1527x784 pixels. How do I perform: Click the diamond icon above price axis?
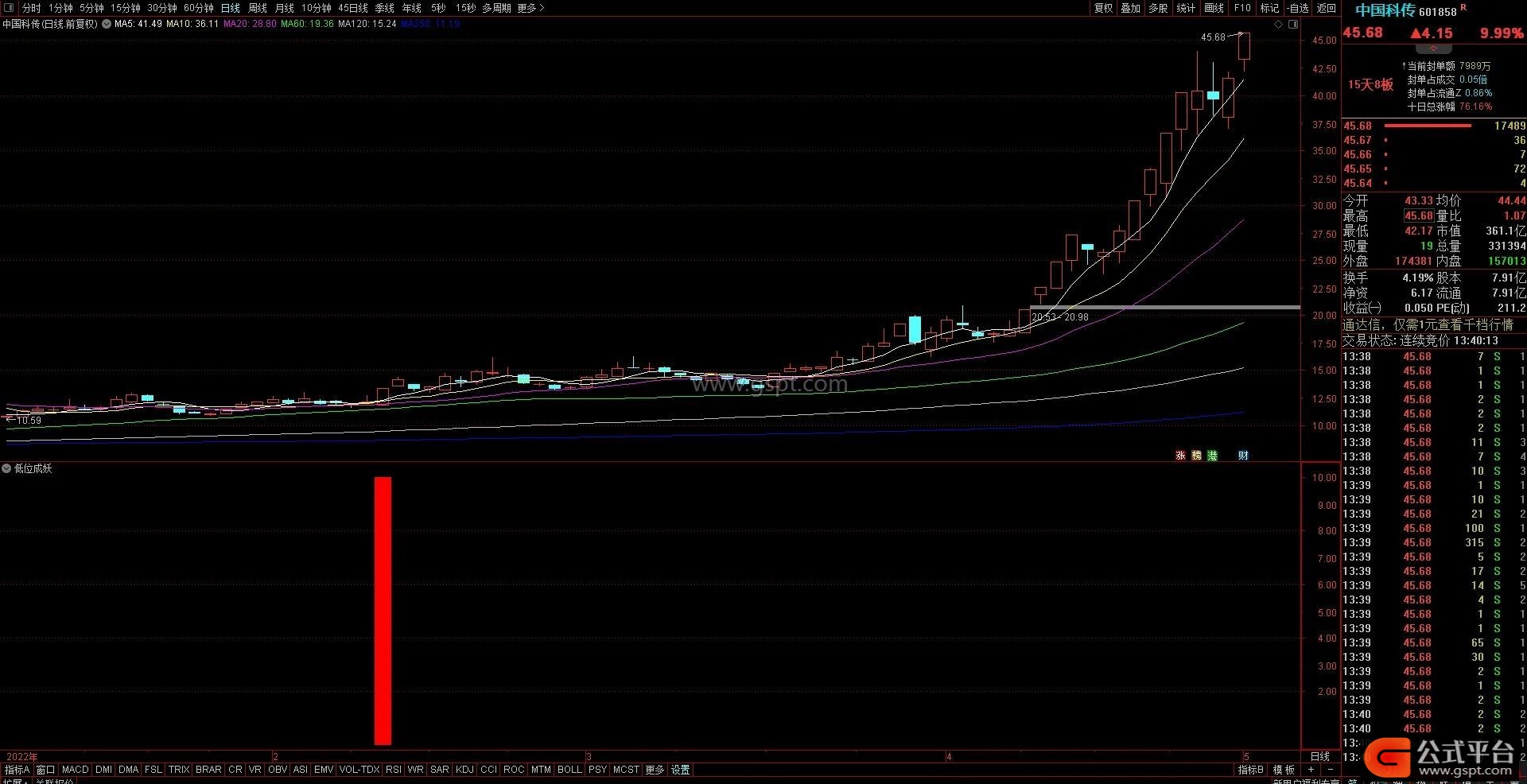(1279, 25)
